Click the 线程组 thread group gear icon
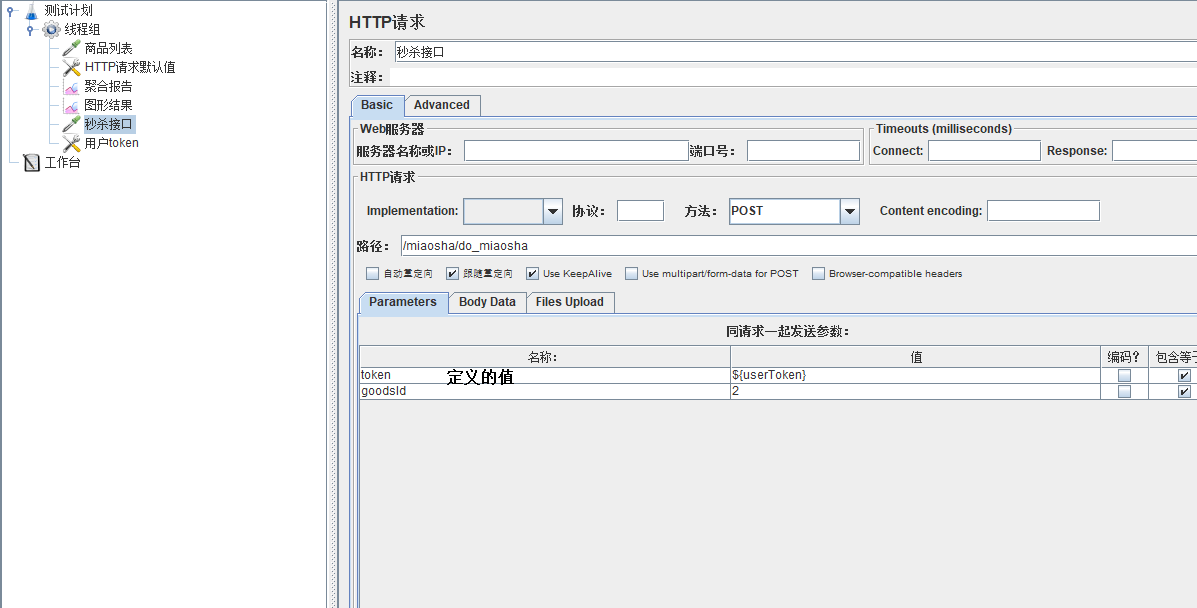The height and width of the screenshot is (608, 1197). 51,30
